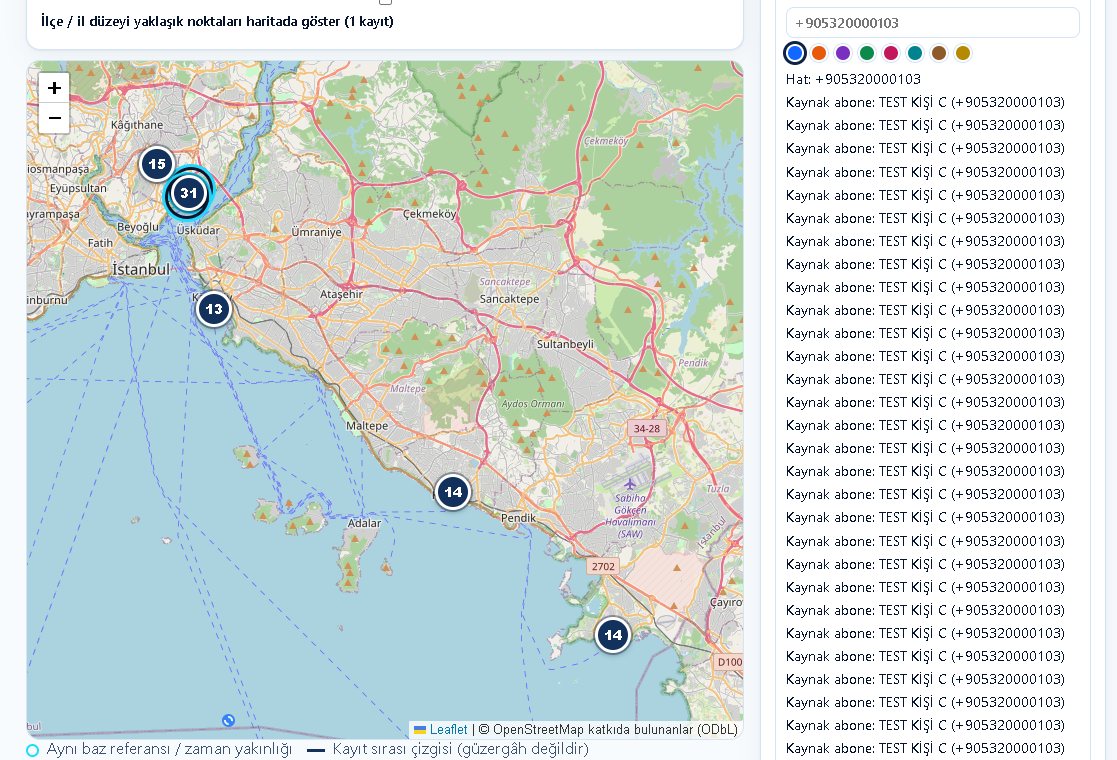Click the 34-28 road shield on the map
This screenshot has height=760, width=1117.
[x=647, y=428]
